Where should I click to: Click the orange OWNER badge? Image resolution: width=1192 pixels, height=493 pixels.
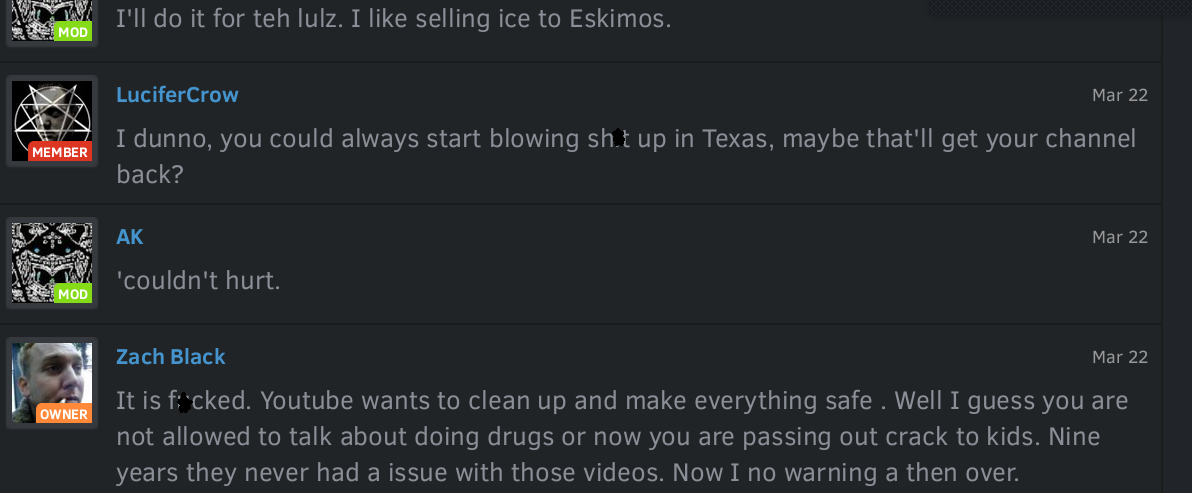tap(63, 414)
